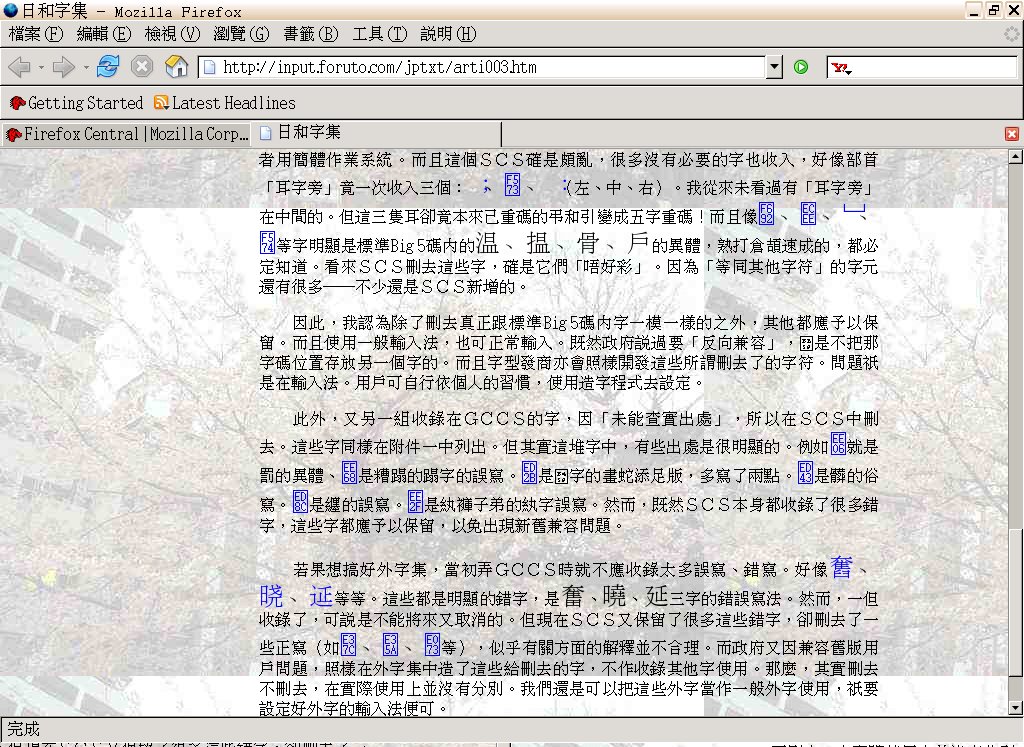Close the current tab with red X
This screenshot has width=1024, height=747.
tap(1011, 134)
